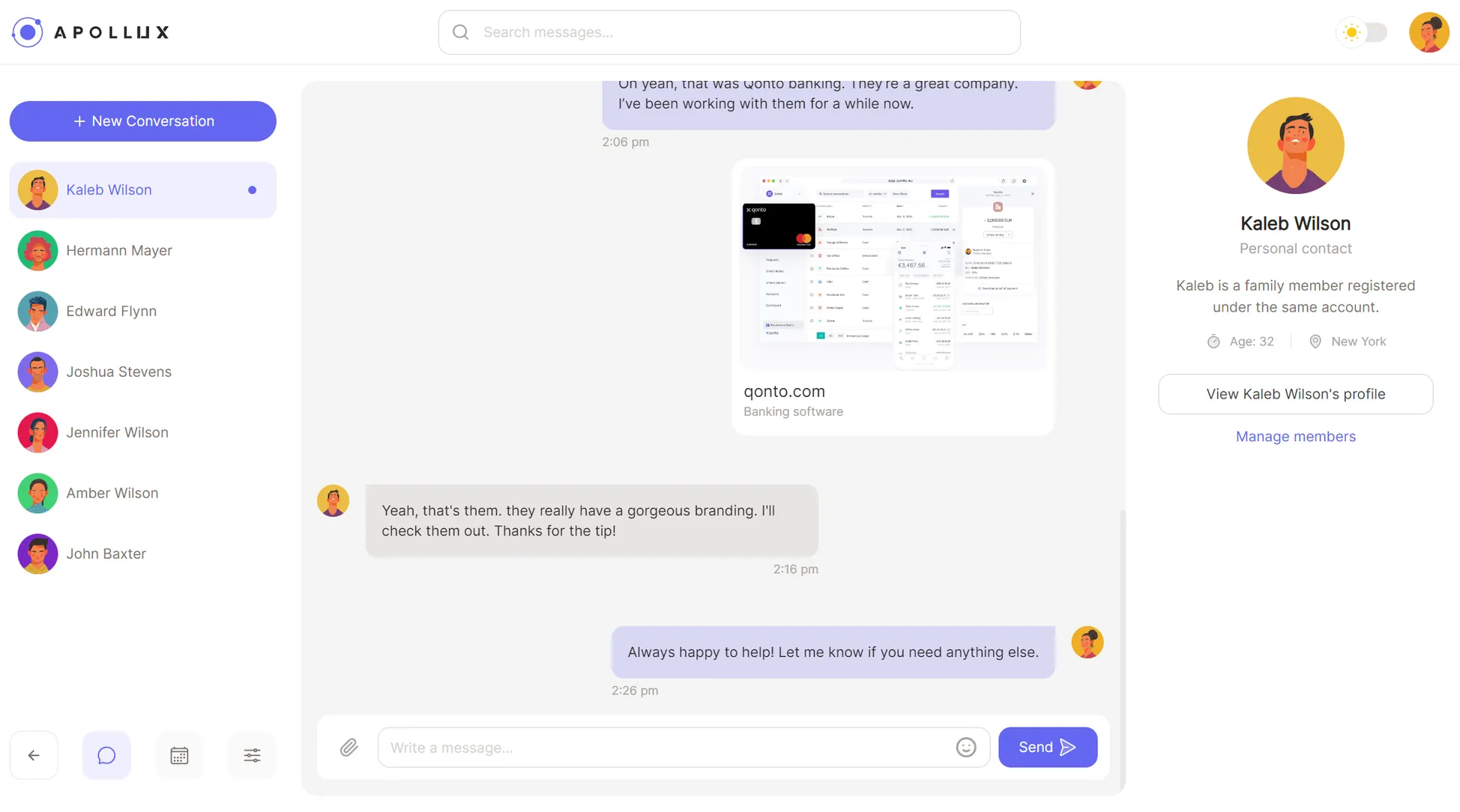The height and width of the screenshot is (812, 1460).
Task: Click the New Conversation plus icon
Action: (x=79, y=121)
